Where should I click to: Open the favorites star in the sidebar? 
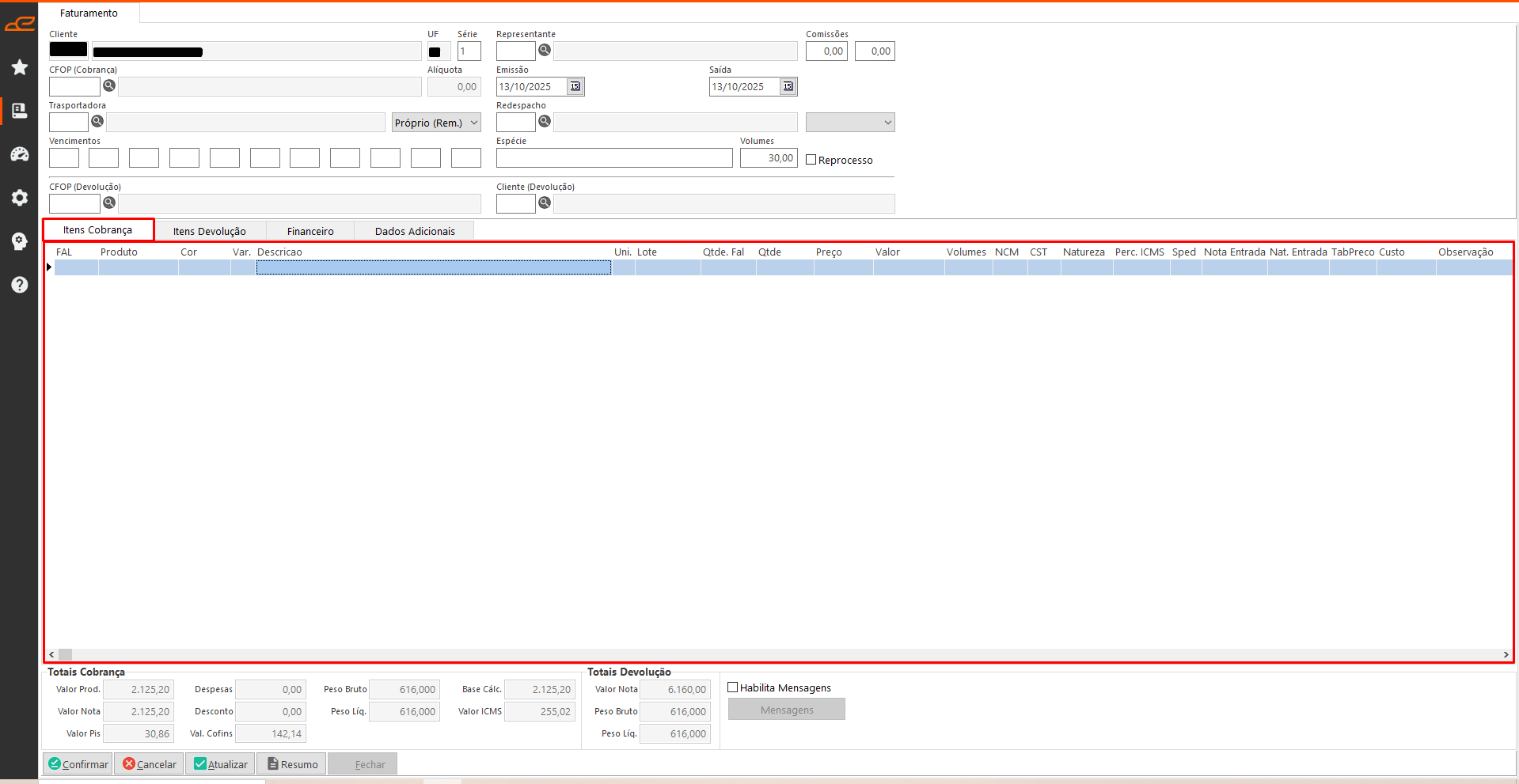tap(20, 67)
